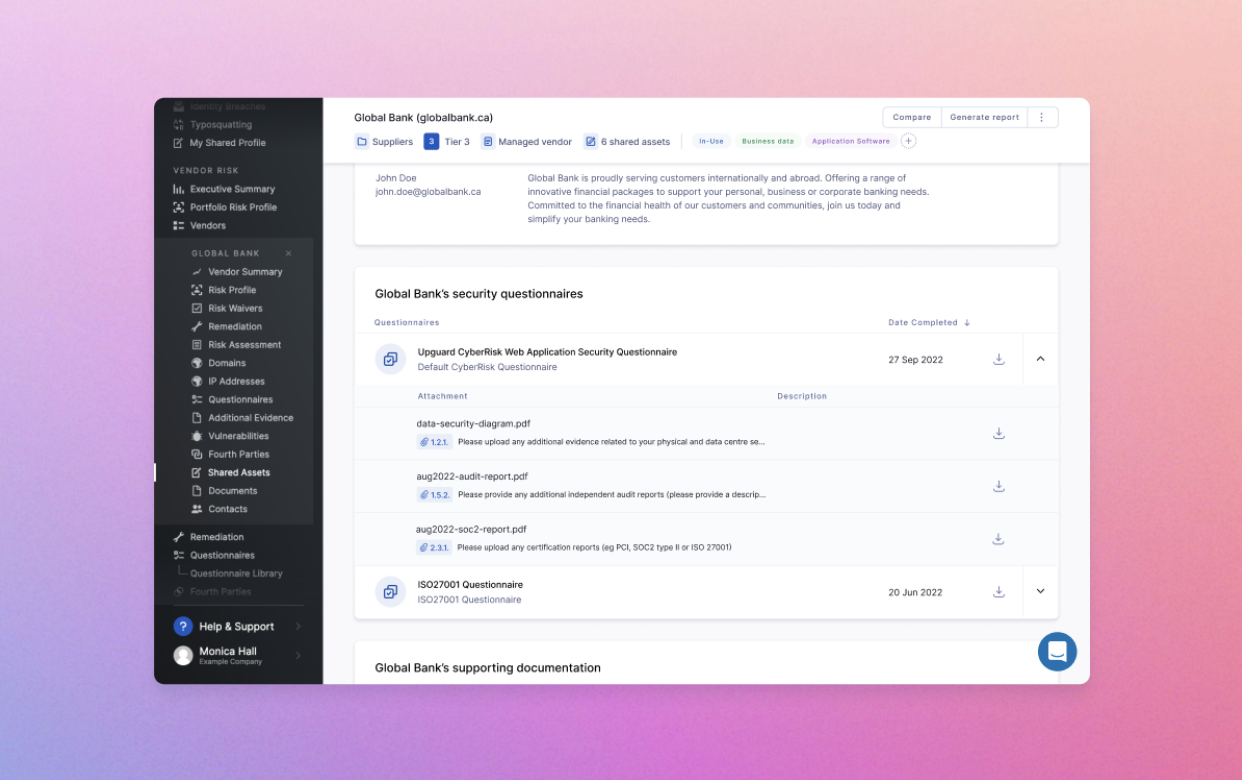
Task: Click the Application Software tag
Action: 851,141
